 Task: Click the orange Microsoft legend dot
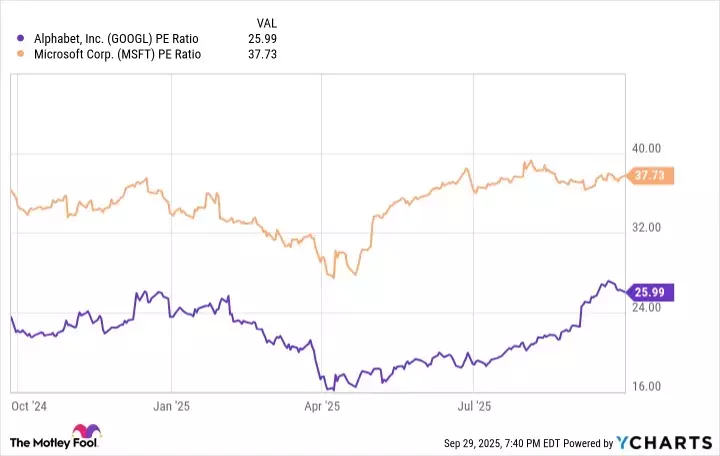23,54
